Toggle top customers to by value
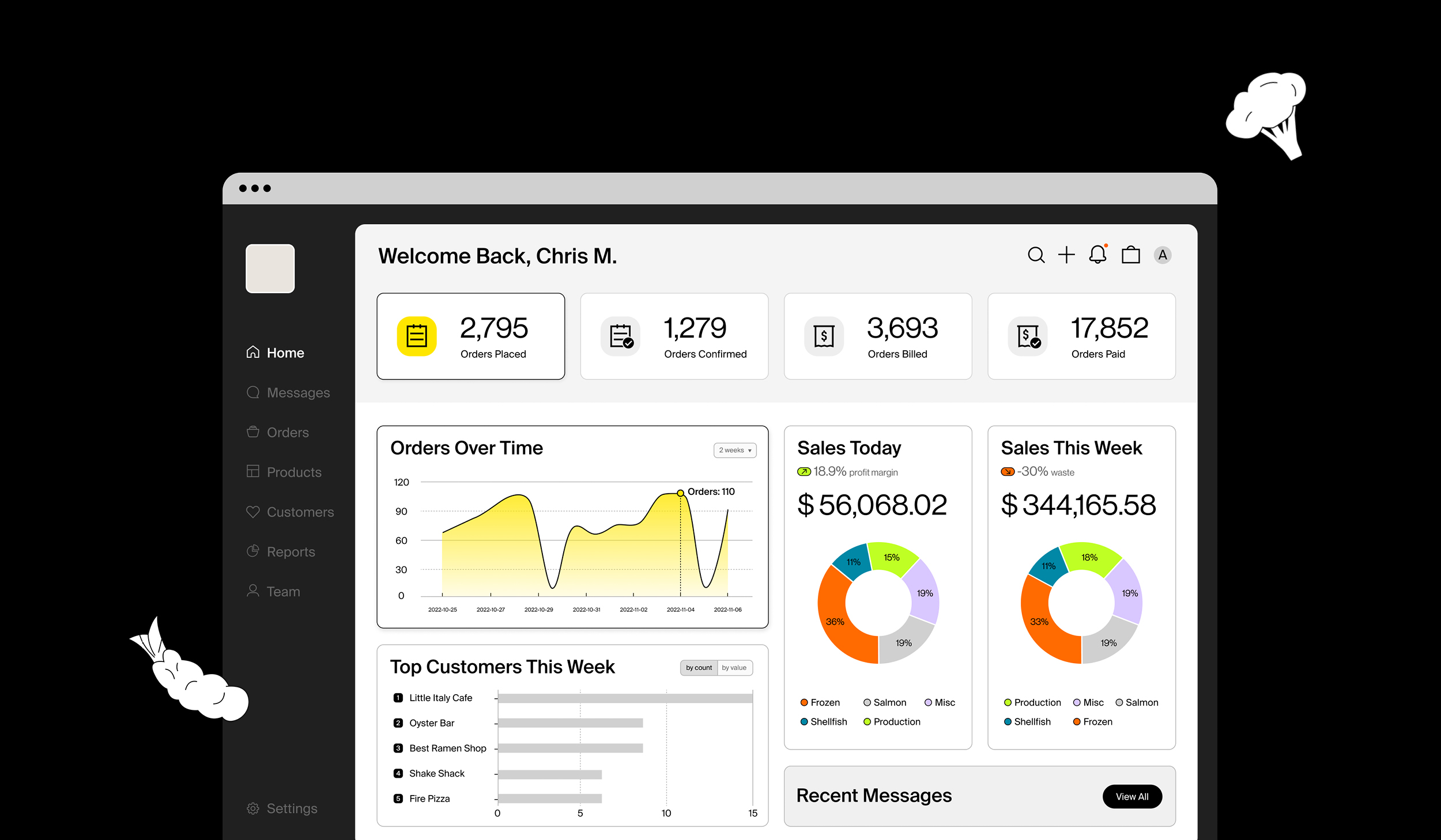The width and height of the screenshot is (1441, 840). pos(734,668)
